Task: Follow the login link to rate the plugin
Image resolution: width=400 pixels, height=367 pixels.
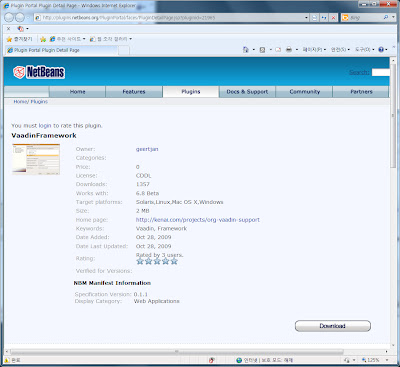Action: click(x=45, y=126)
